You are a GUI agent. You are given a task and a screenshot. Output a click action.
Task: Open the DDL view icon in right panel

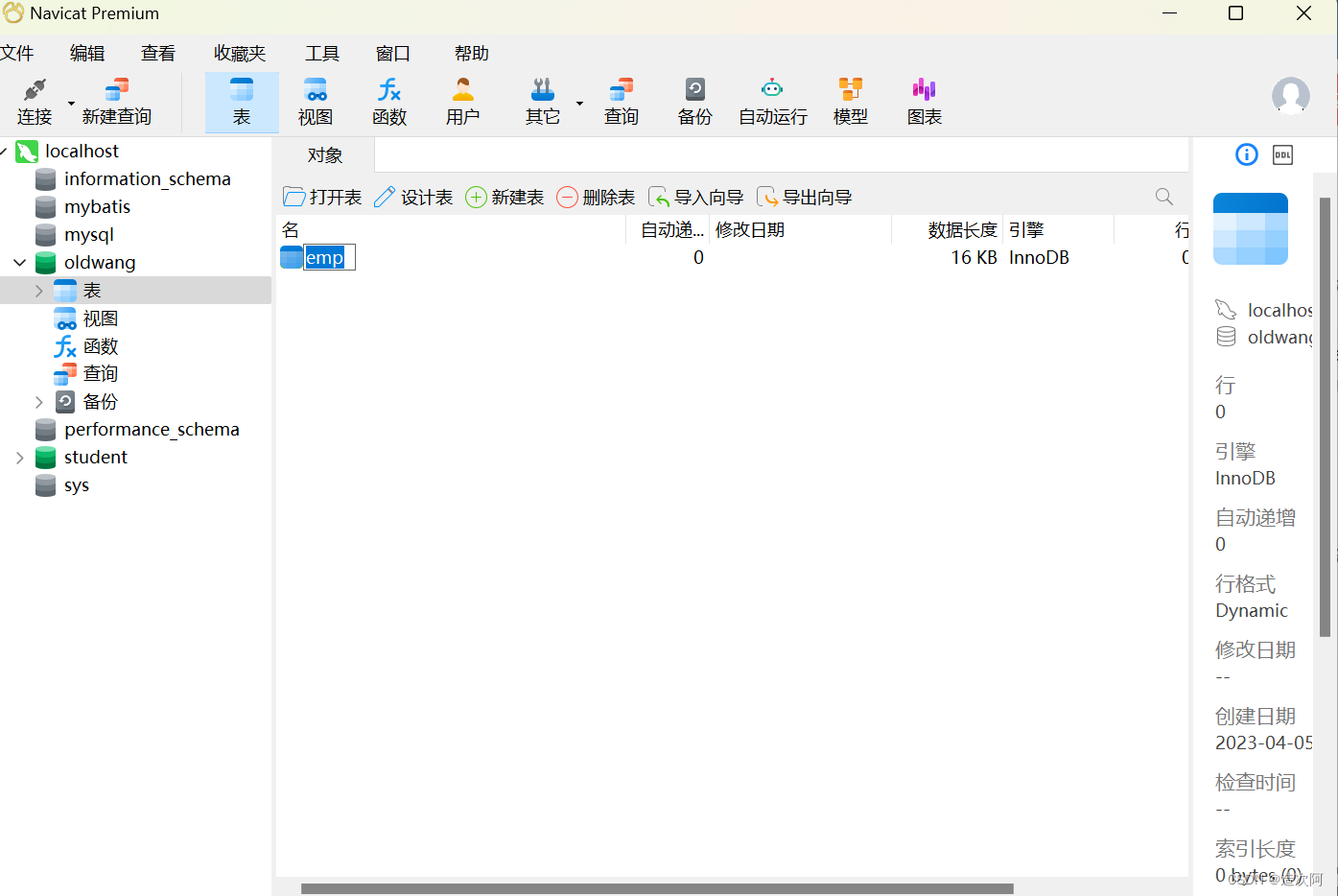1282,154
